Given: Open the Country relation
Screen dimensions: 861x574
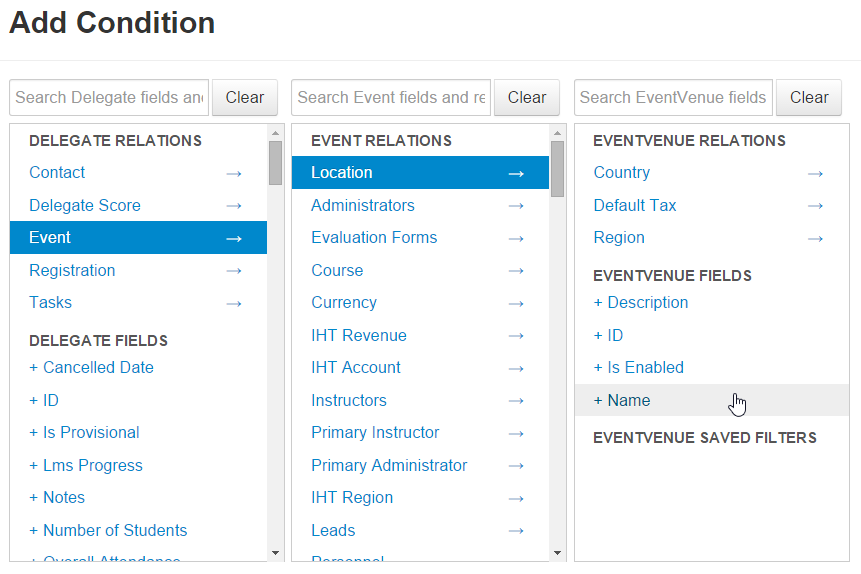Looking at the screenshot, I should pyautogui.click(x=712, y=172).
